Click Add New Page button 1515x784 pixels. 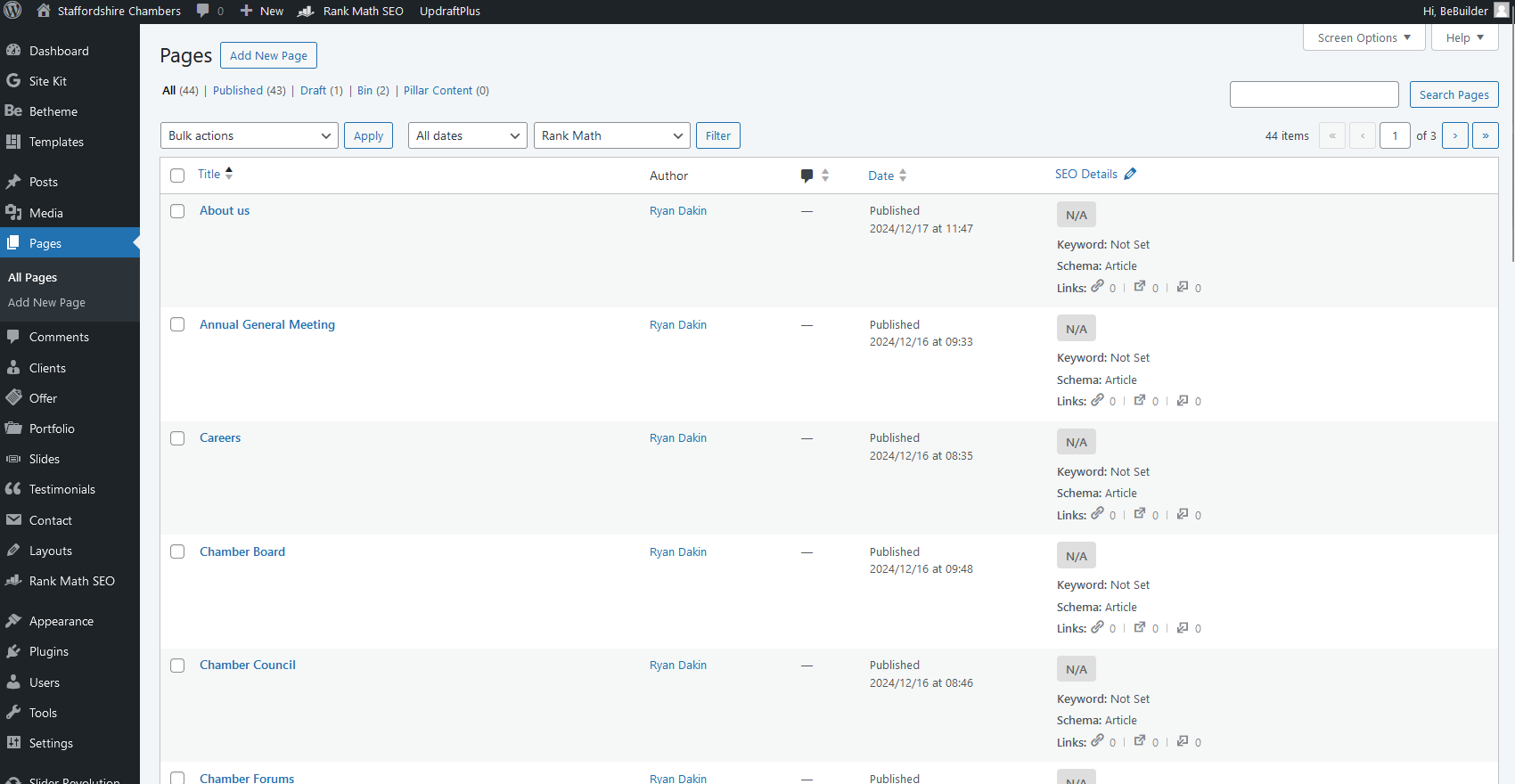tap(268, 55)
